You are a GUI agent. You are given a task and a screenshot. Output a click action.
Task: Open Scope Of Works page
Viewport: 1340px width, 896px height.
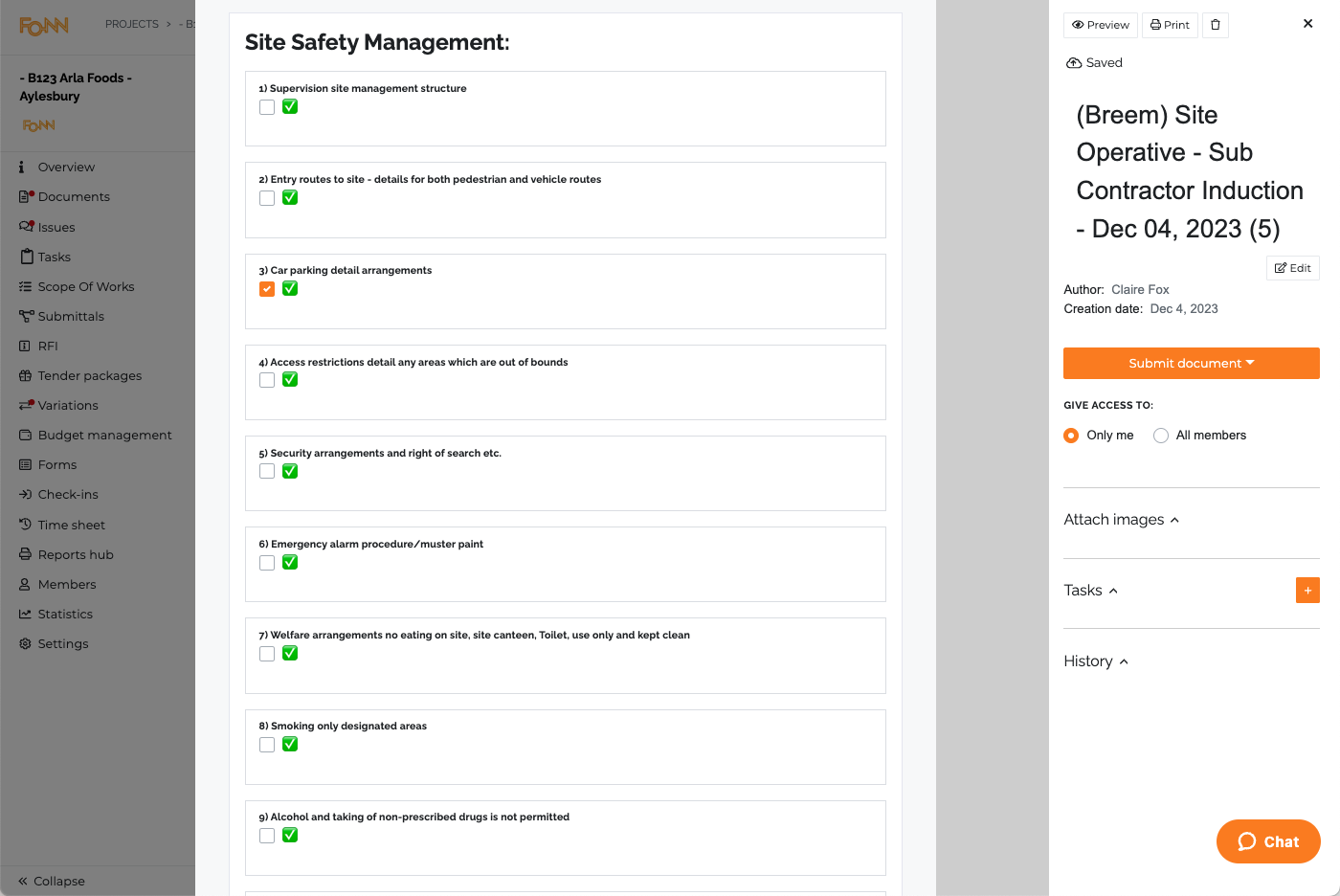click(x=86, y=286)
